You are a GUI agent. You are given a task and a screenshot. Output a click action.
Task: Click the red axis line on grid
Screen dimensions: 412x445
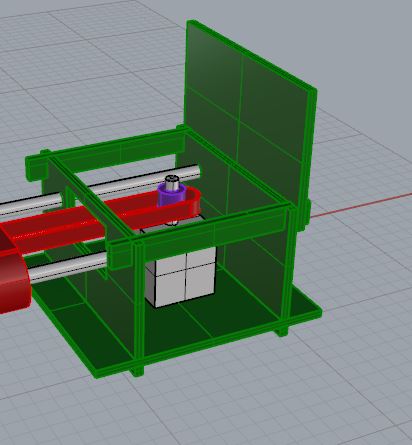click(x=361, y=206)
